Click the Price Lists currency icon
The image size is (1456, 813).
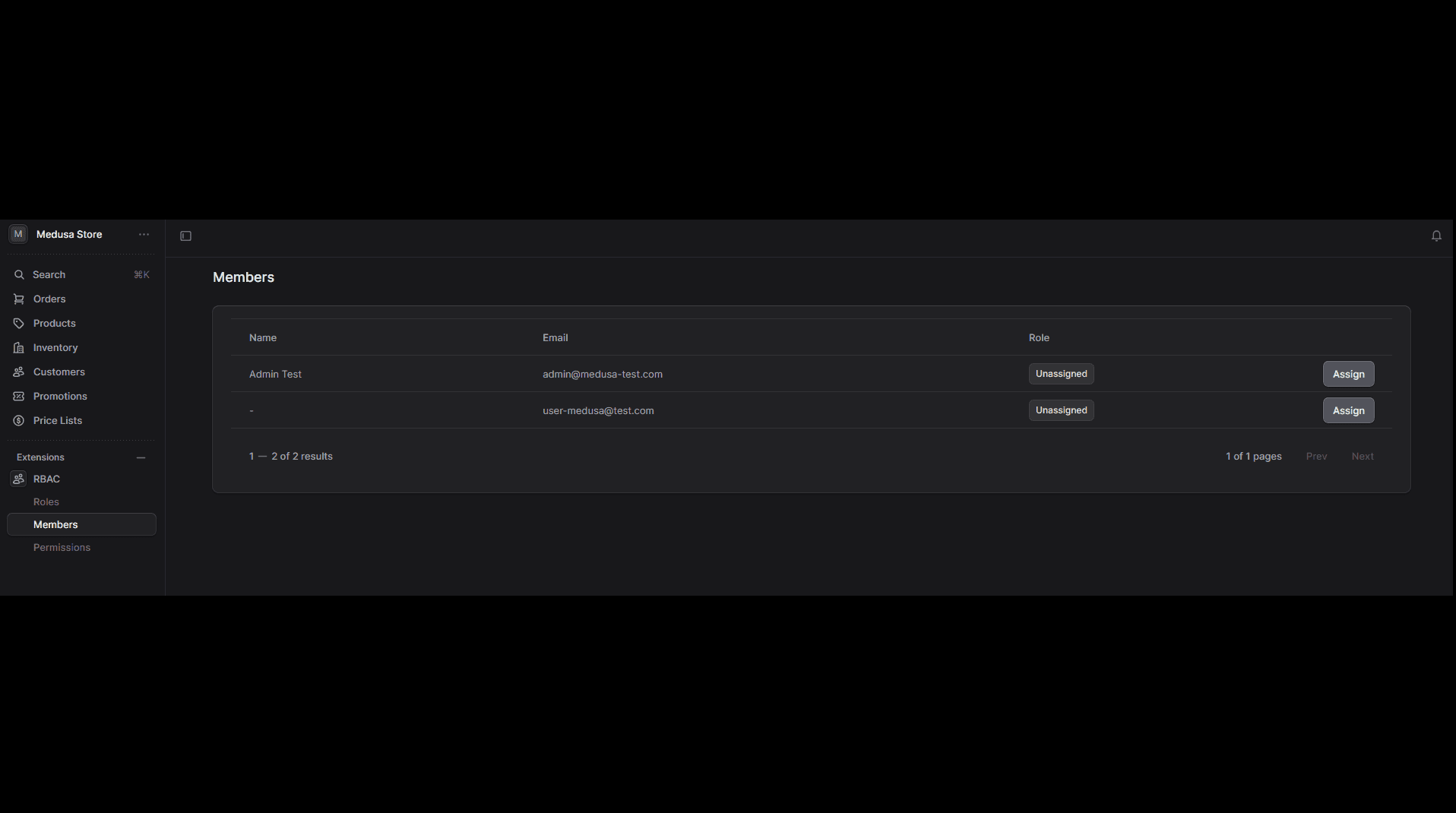[x=19, y=420]
